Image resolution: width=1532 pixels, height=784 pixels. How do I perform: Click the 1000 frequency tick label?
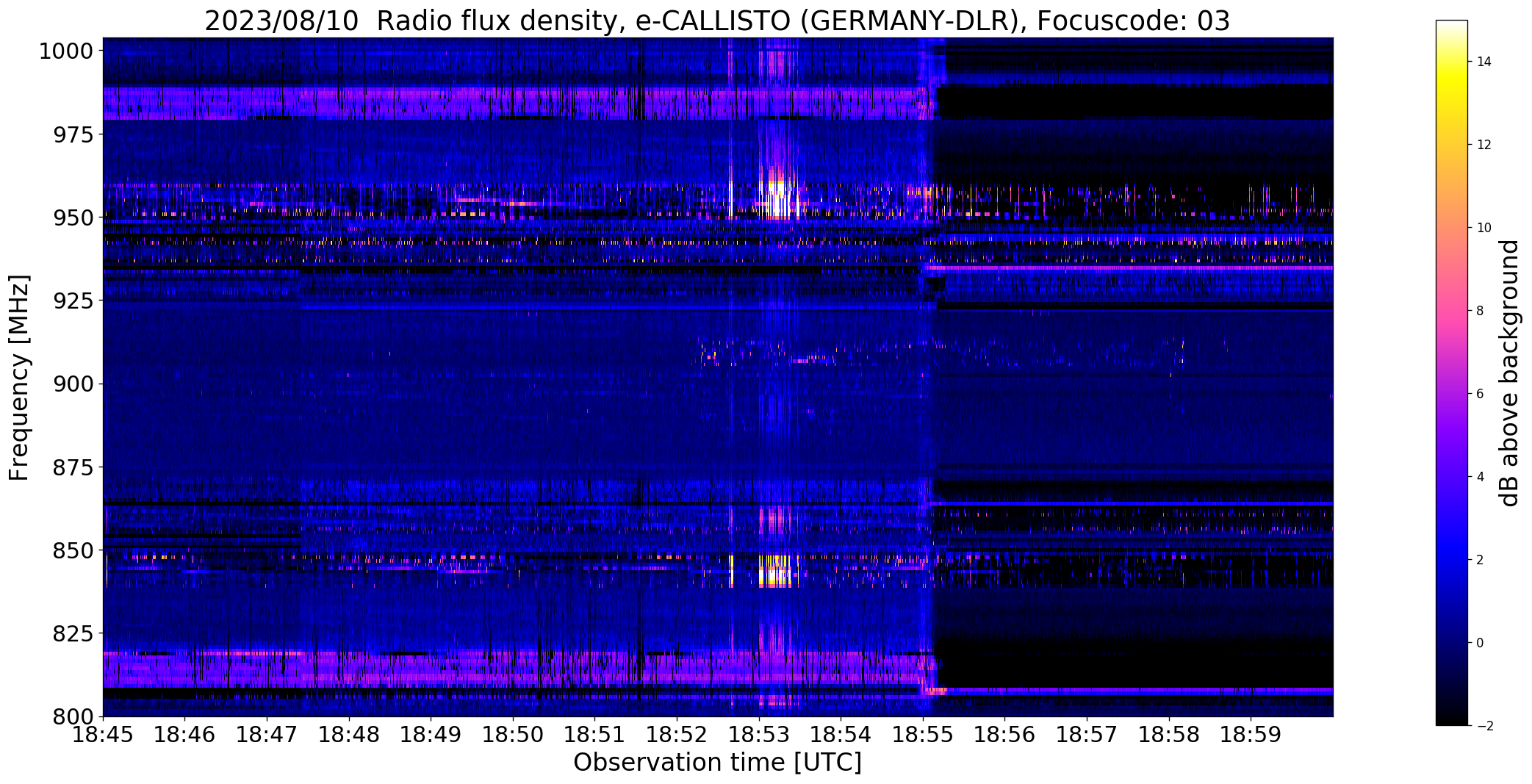(x=66, y=51)
